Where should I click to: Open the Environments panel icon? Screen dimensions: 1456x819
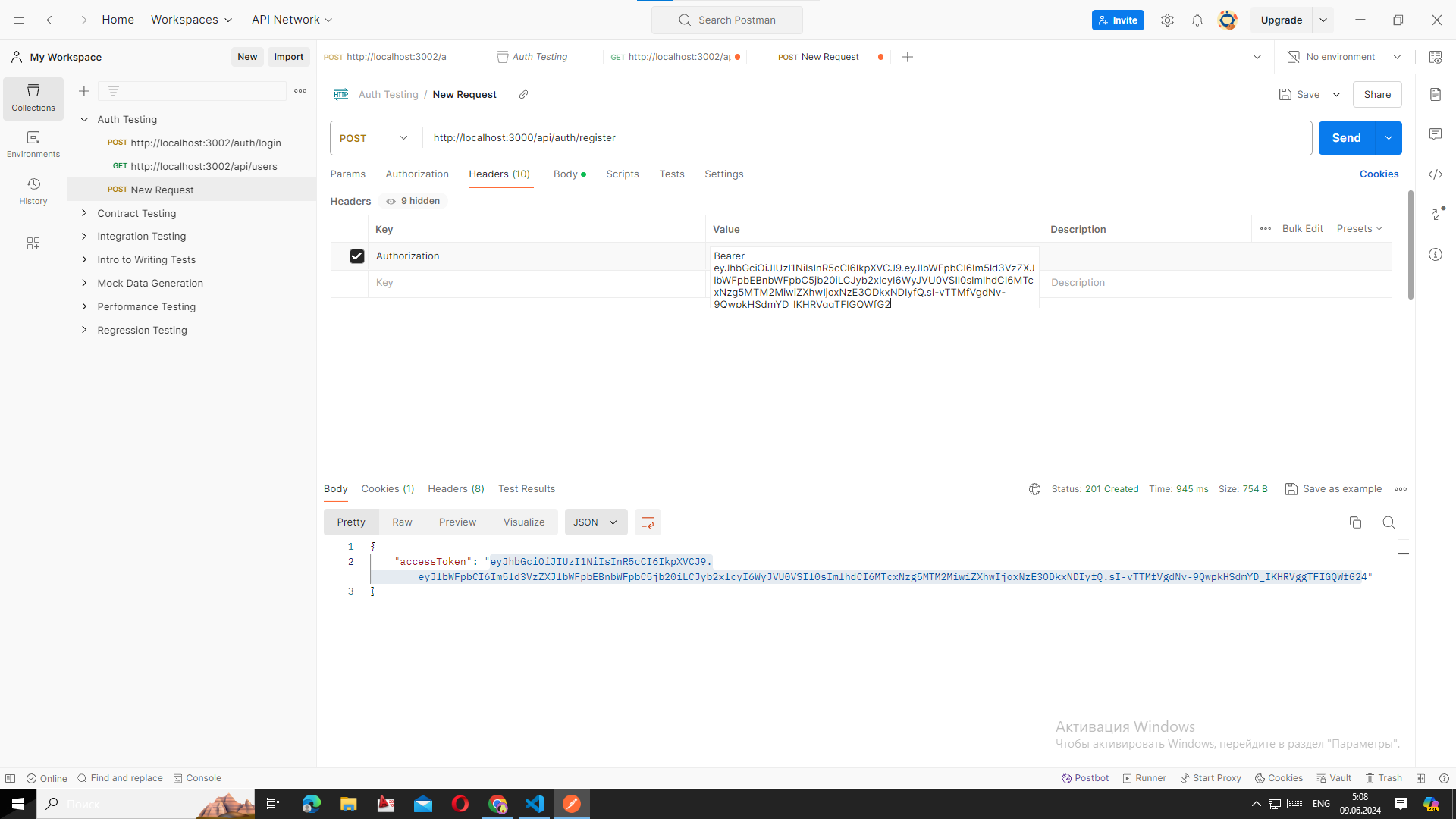pos(33,144)
